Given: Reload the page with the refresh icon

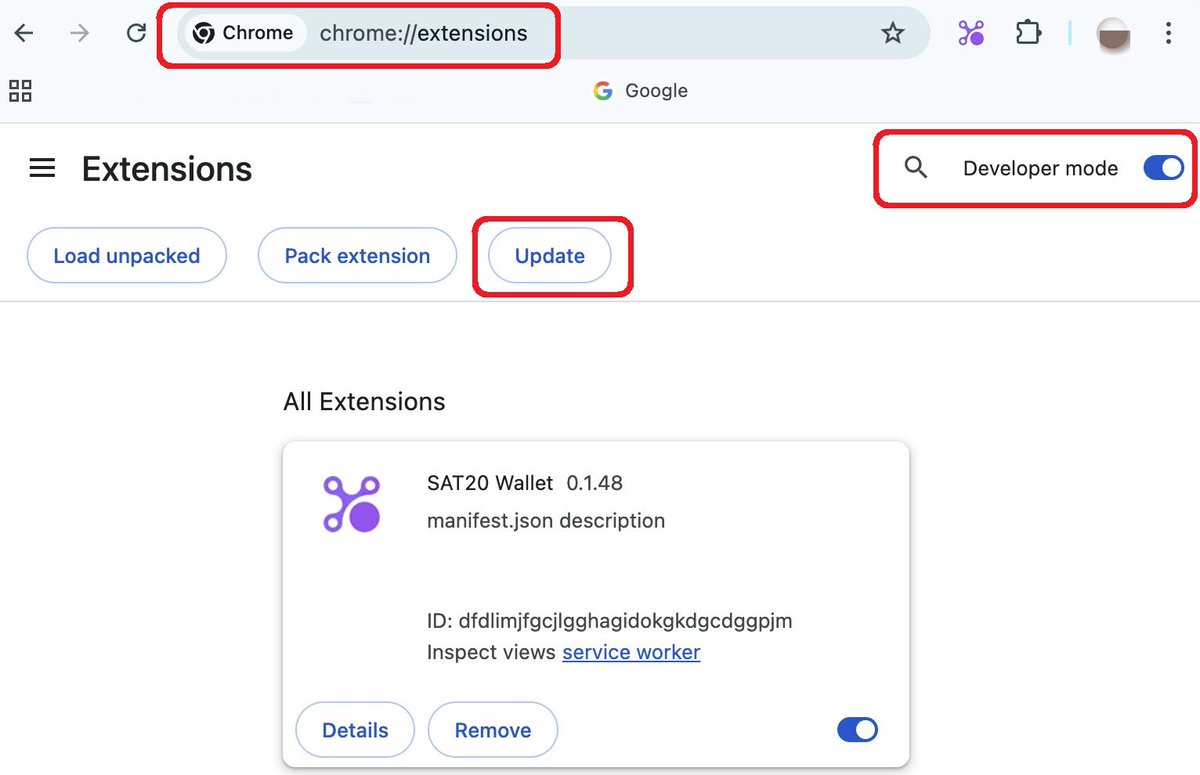Looking at the screenshot, I should click(137, 33).
